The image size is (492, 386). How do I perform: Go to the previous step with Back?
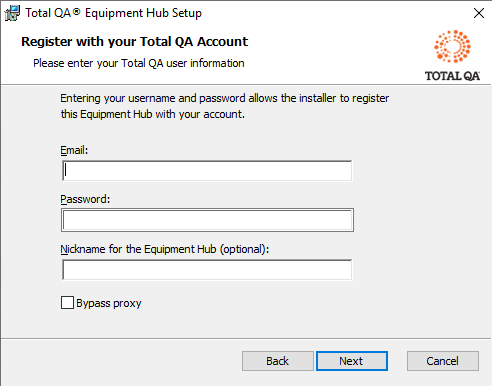(278, 361)
